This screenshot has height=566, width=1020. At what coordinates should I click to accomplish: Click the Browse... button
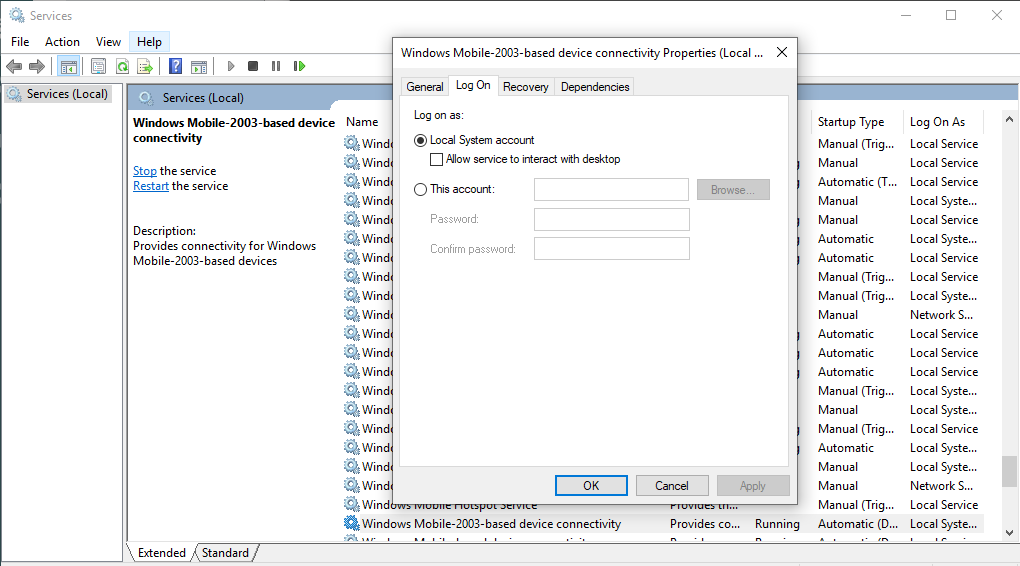pyautogui.click(x=733, y=190)
